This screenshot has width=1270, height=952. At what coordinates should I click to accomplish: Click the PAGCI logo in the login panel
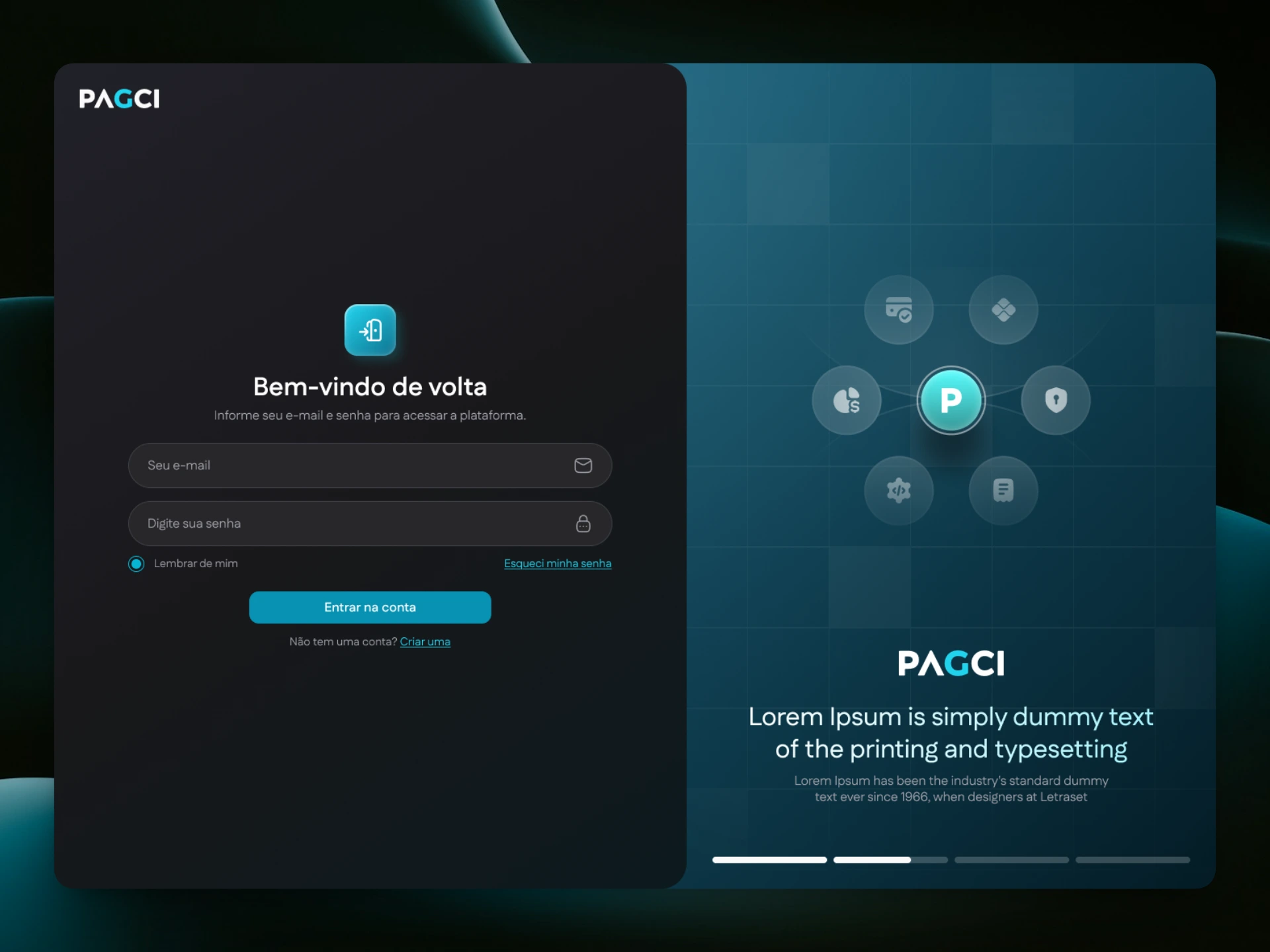119,99
